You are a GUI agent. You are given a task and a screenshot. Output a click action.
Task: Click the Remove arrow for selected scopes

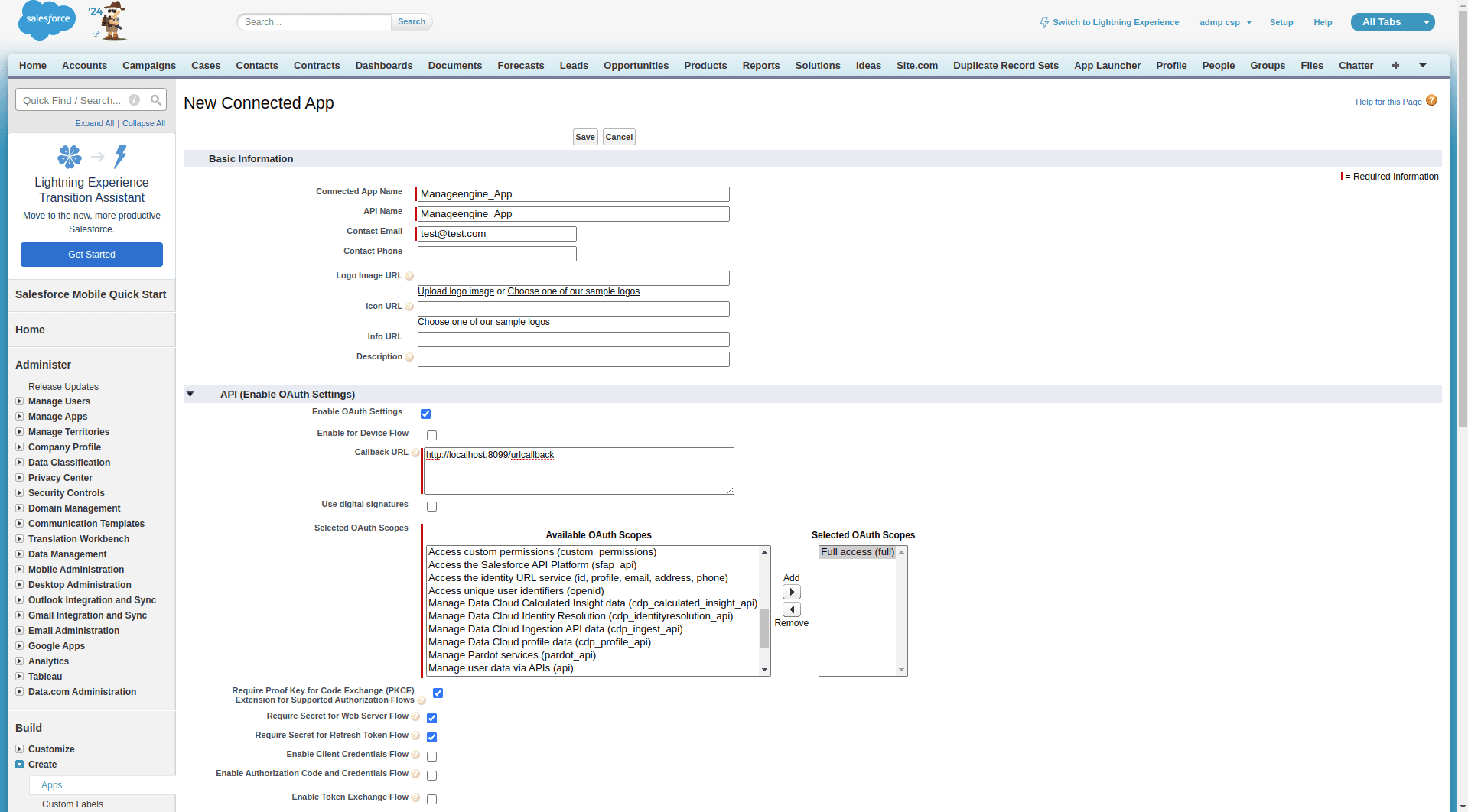click(x=791, y=609)
